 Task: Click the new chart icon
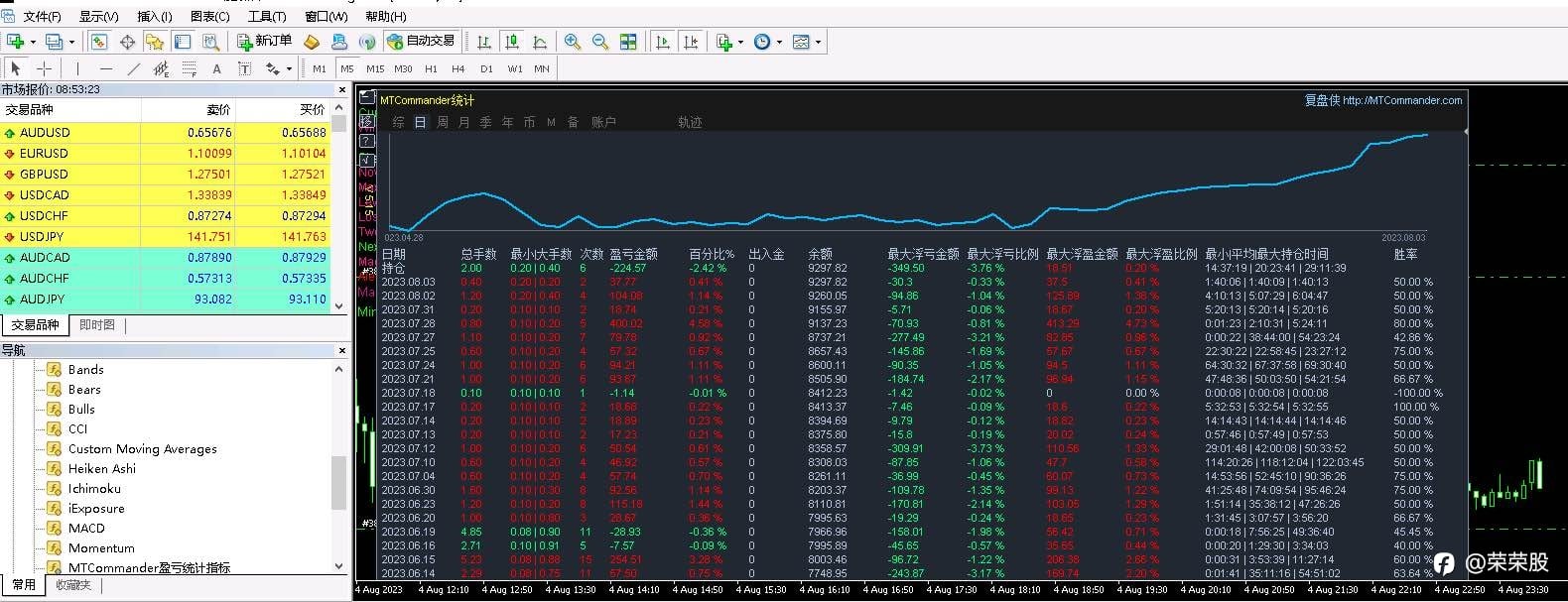pos(15,42)
